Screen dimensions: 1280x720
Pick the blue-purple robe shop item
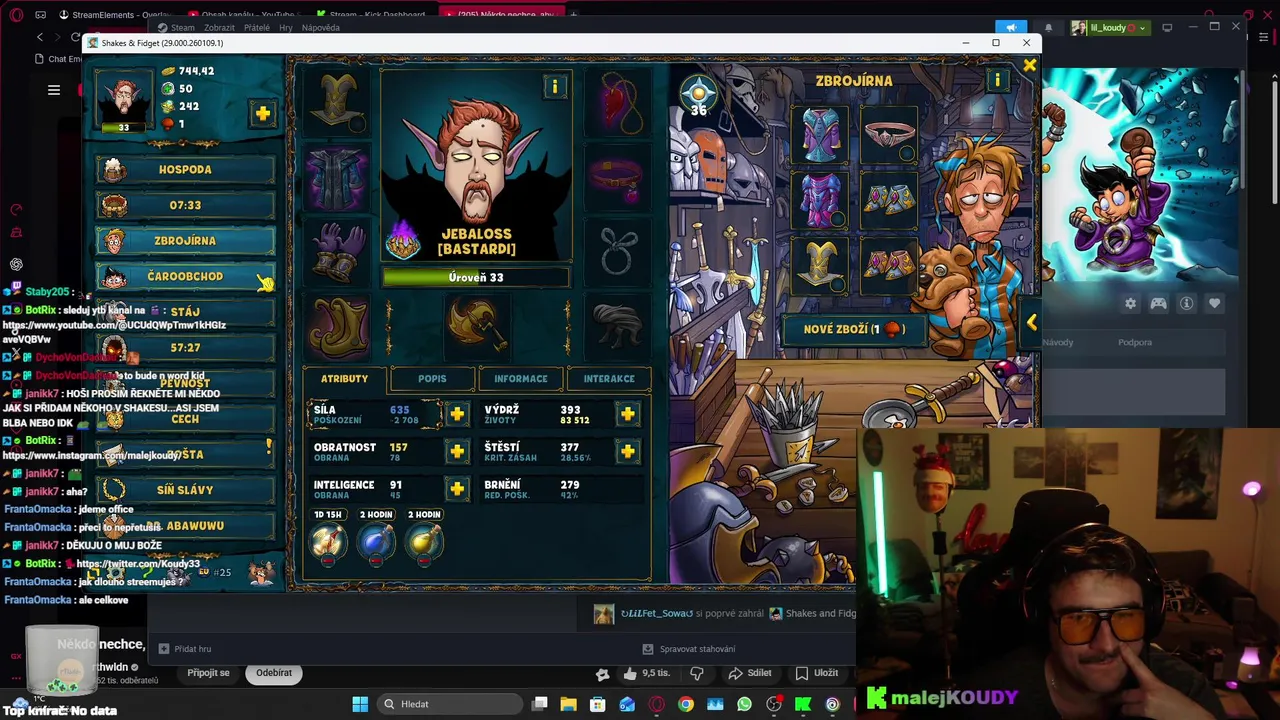point(820,134)
